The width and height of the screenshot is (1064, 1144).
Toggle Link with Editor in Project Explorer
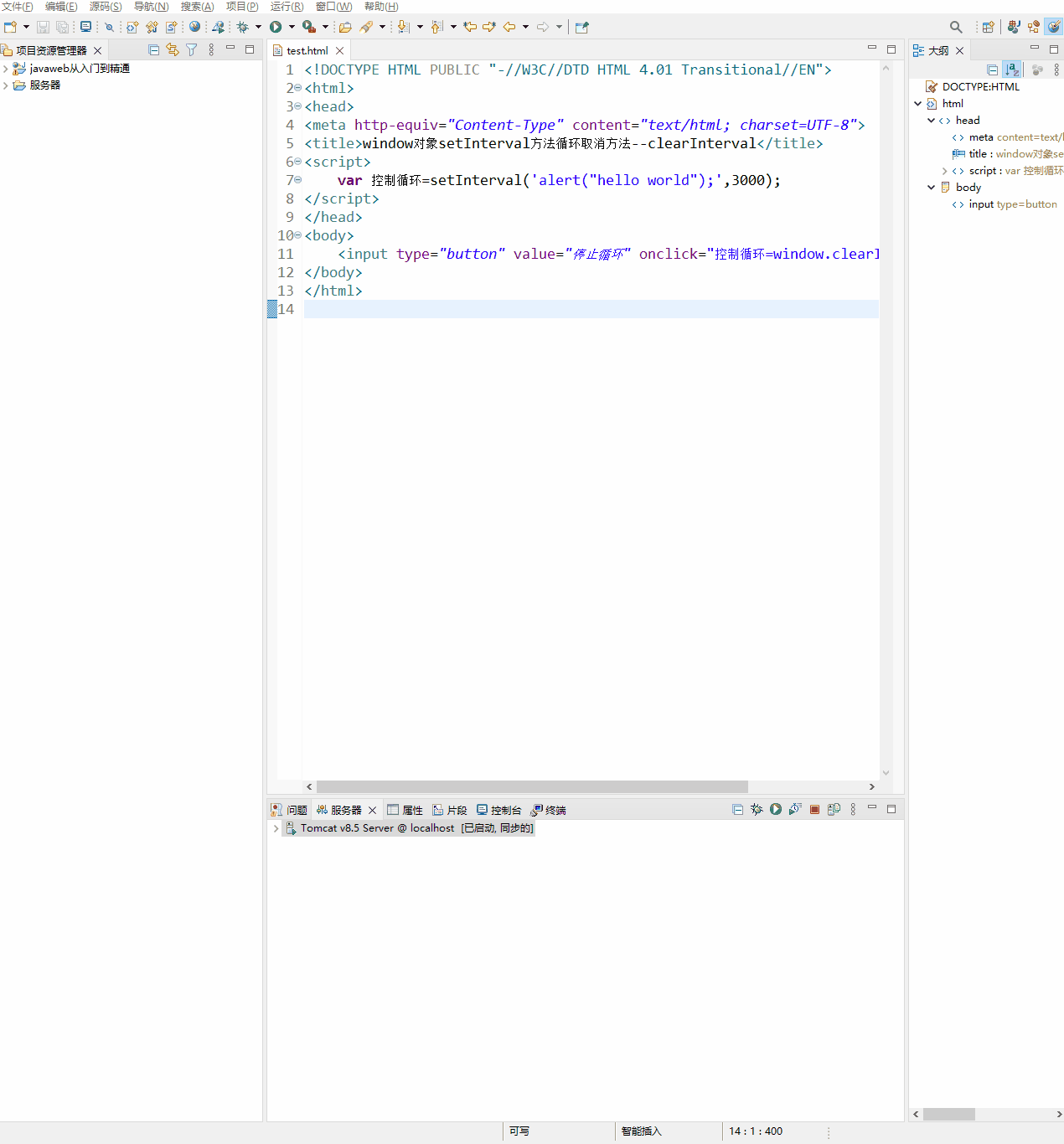tap(173, 50)
